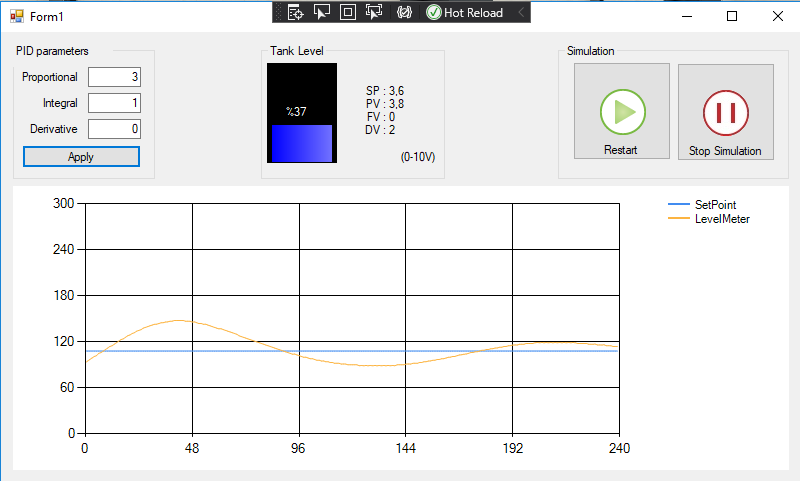
Task: Click the 'PID parameters' group label
Action: [52, 51]
